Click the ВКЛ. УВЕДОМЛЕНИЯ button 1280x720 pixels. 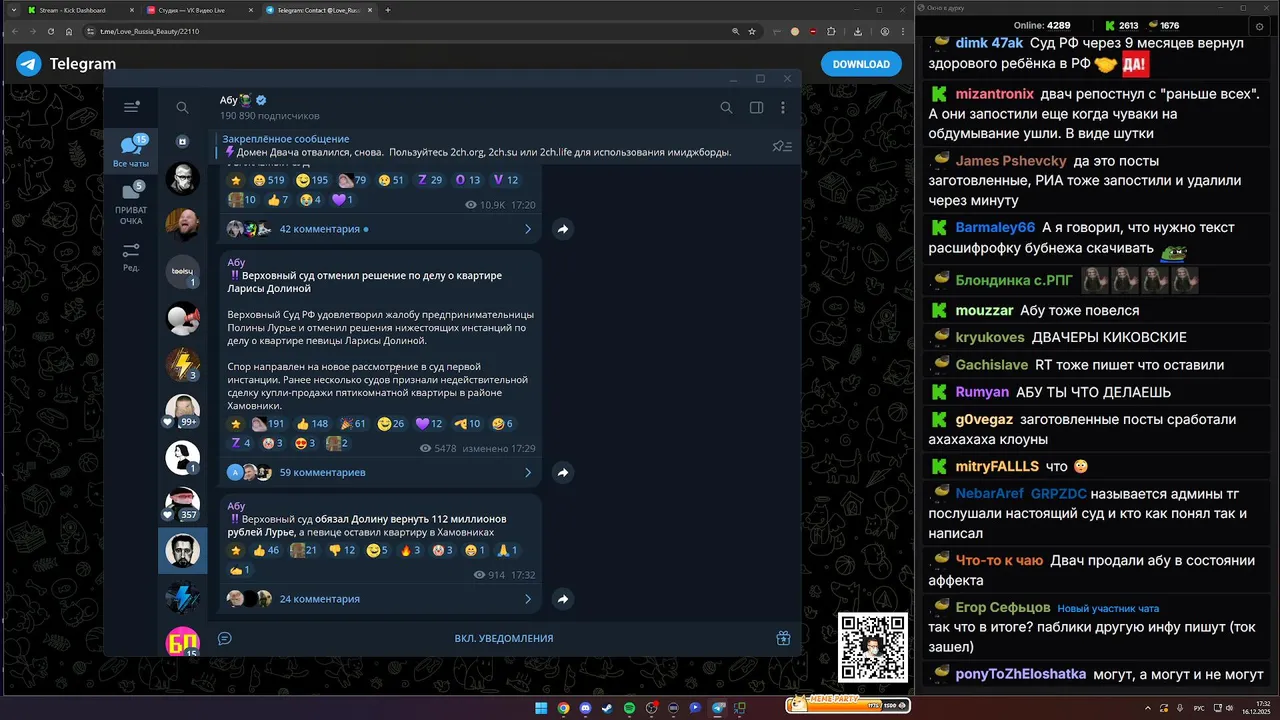[x=504, y=638]
